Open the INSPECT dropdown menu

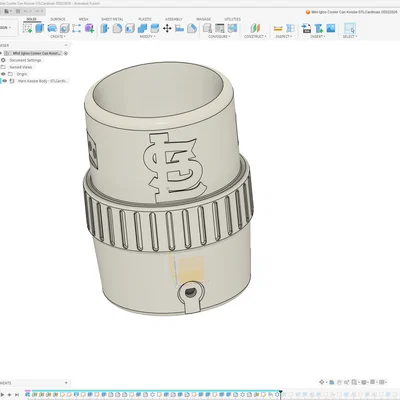[284, 36]
